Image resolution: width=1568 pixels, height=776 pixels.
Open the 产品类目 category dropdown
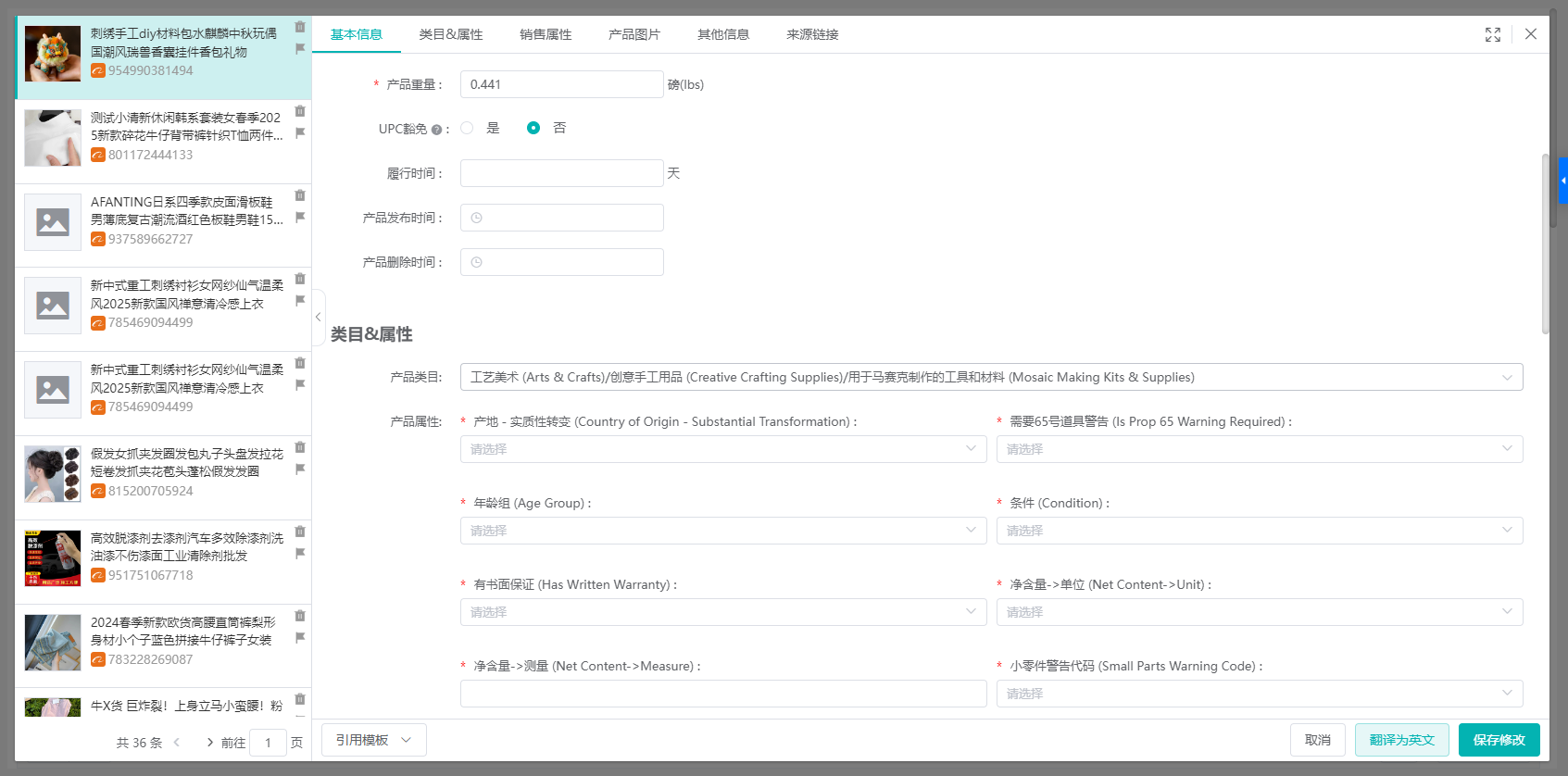tap(991, 377)
